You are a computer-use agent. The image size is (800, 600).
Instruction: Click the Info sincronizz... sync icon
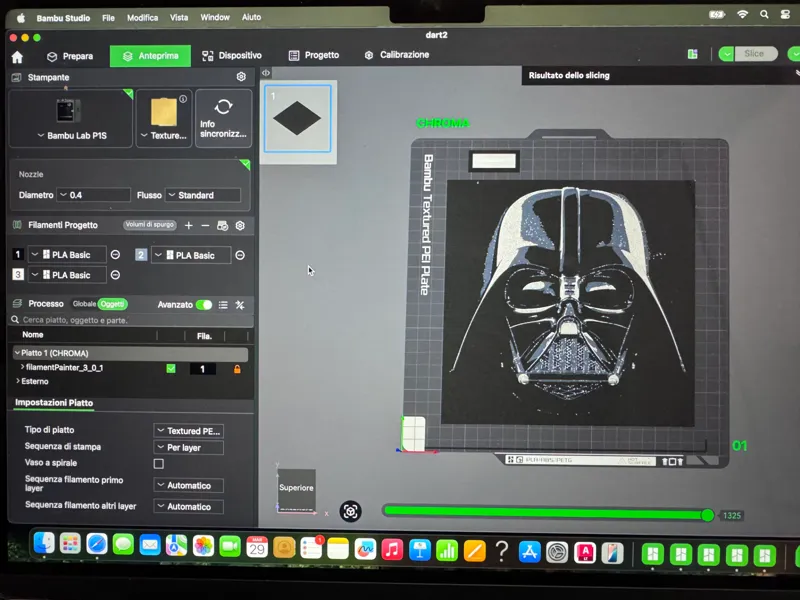[223, 107]
